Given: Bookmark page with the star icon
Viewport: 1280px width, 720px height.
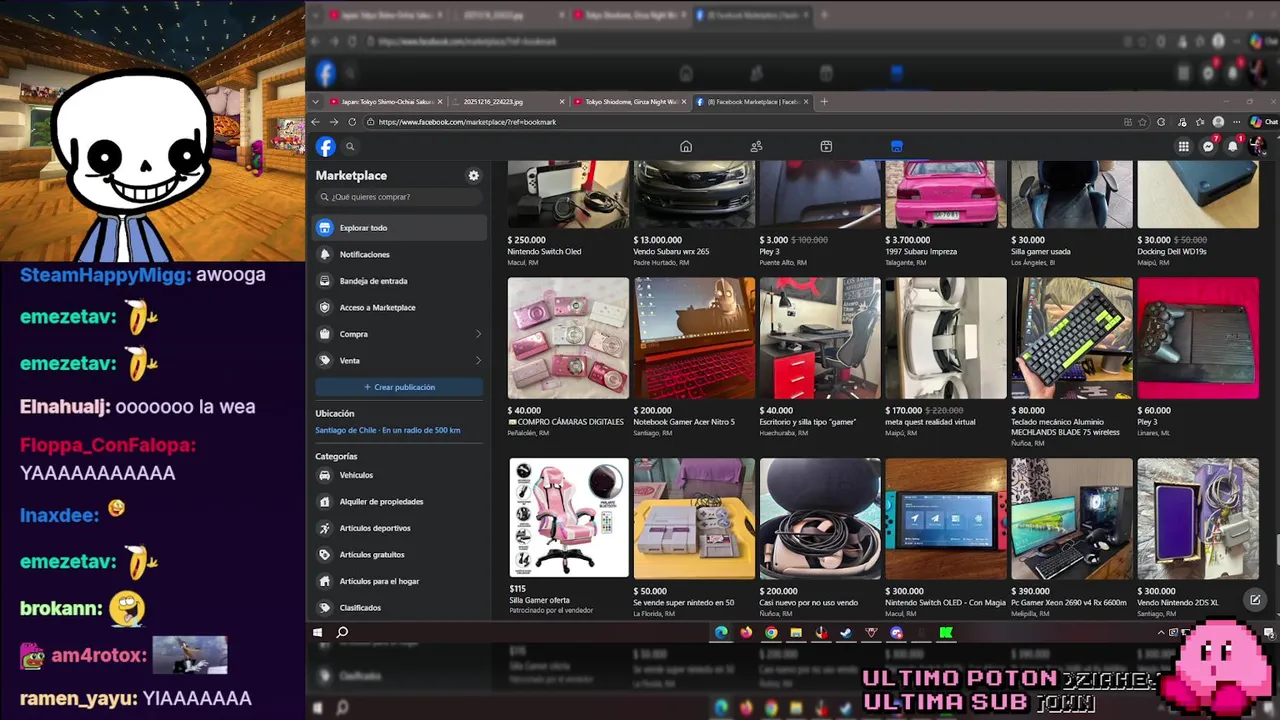Looking at the screenshot, I should (x=1143, y=122).
